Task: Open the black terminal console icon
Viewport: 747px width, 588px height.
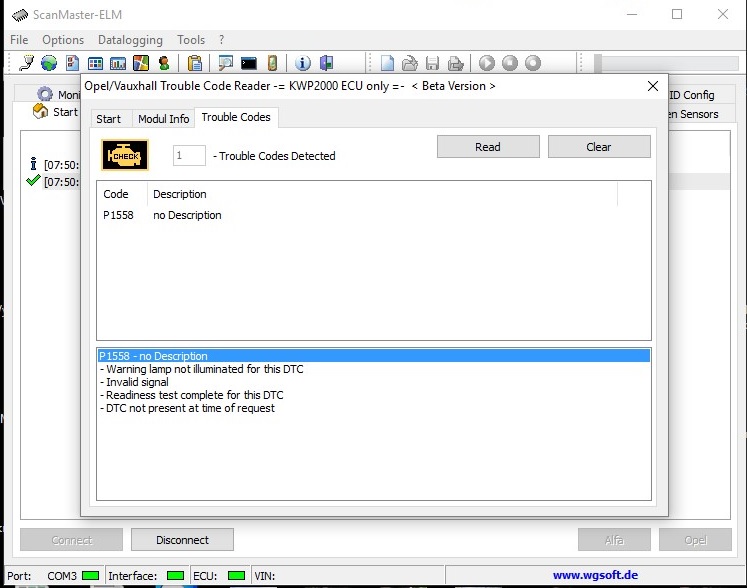Action: click(x=249, y=63)
